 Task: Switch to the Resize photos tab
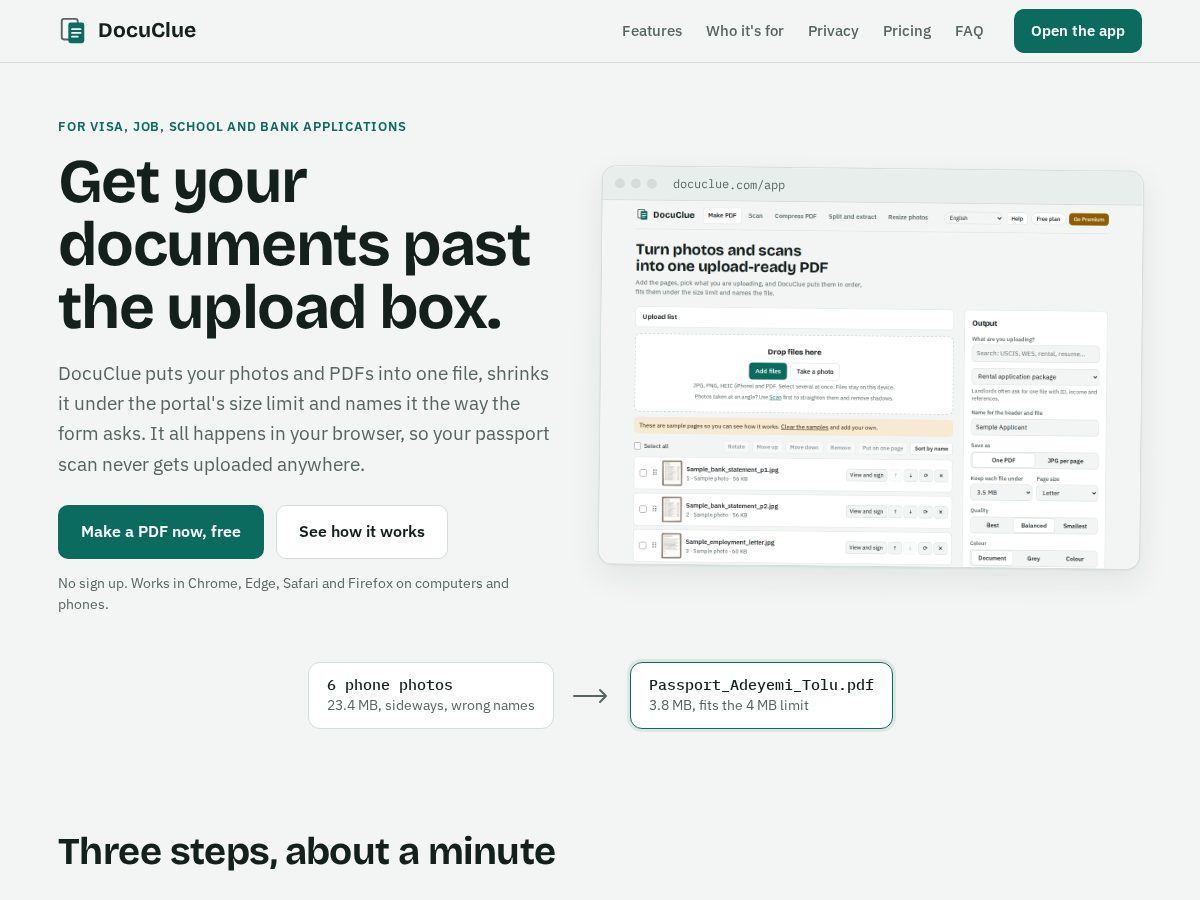click(908, 217)
